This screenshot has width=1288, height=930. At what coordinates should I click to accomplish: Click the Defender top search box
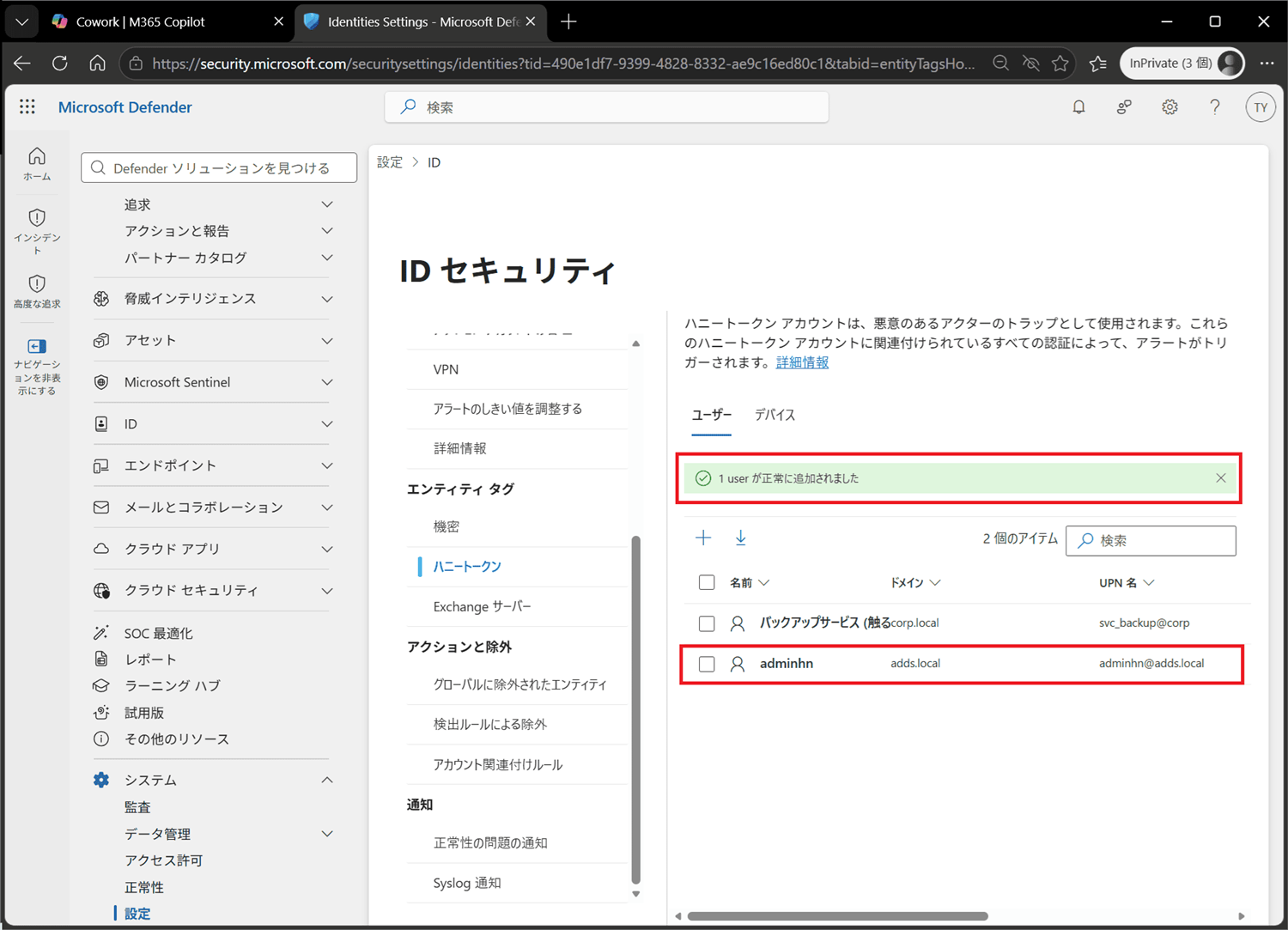tap(606, 107)
